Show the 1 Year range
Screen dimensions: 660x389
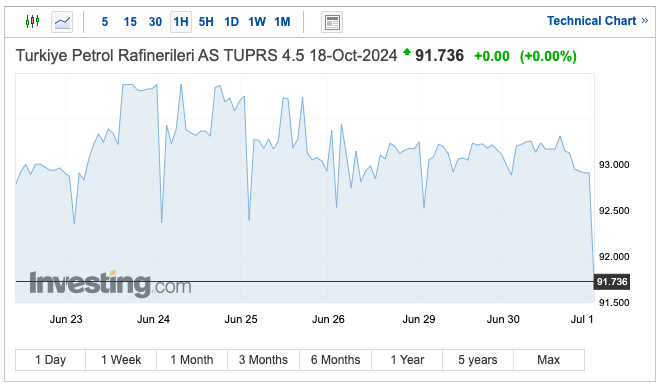click(x=407, y=360)
